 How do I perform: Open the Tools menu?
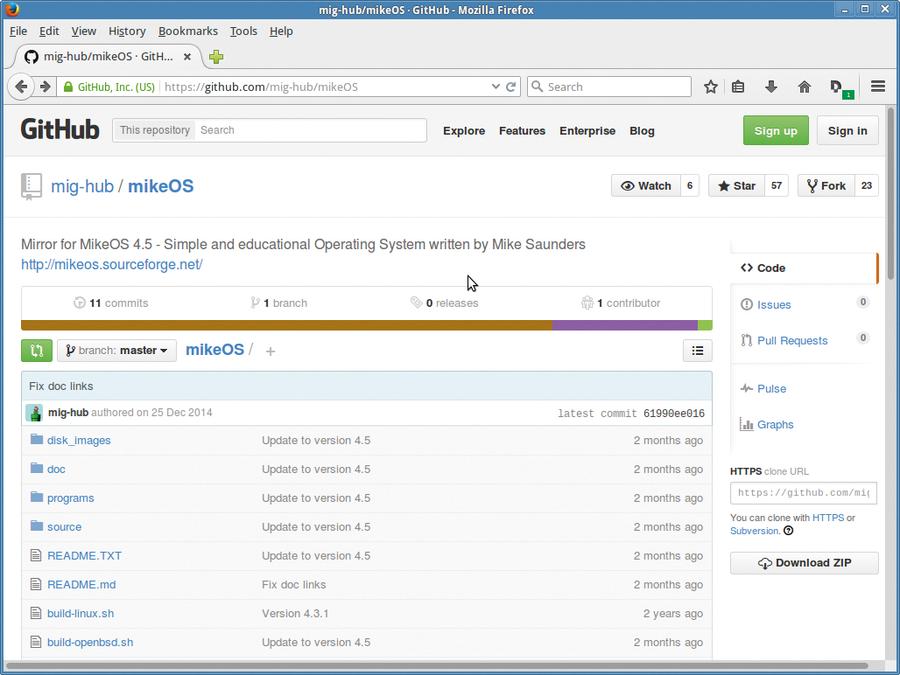point(243,31)
